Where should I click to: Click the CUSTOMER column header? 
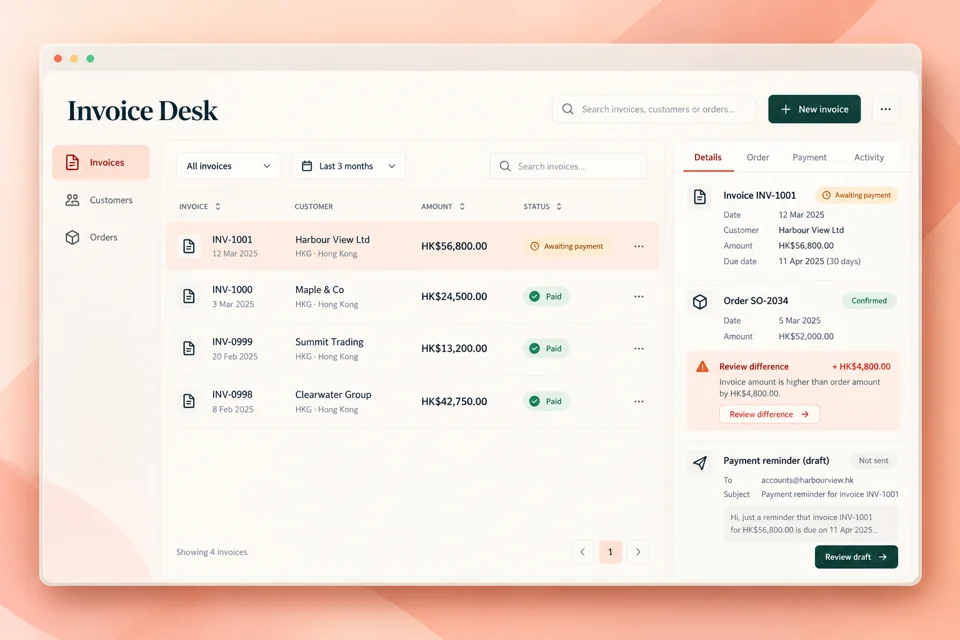(x=313, y=206)
